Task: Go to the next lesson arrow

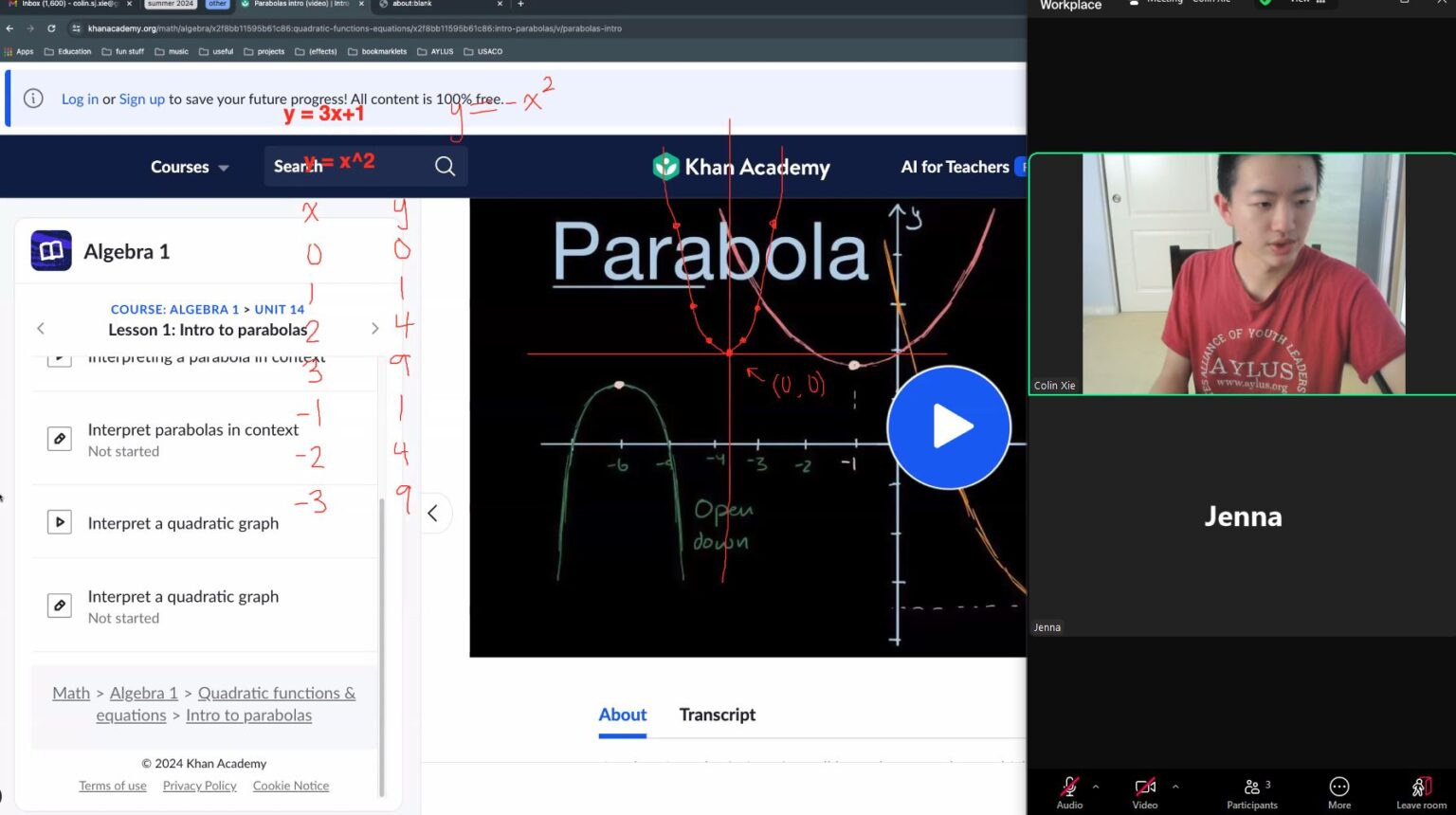Action: pos(375,328)
